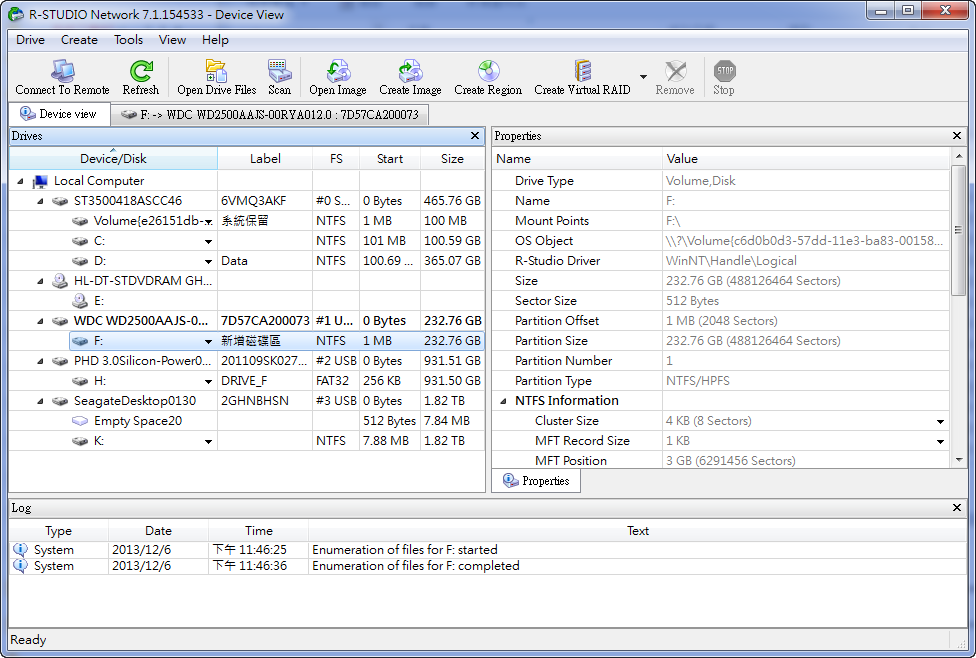Click the SeagateDesktop0130 disk icon
Screen dimensions: 976x658
60,401
